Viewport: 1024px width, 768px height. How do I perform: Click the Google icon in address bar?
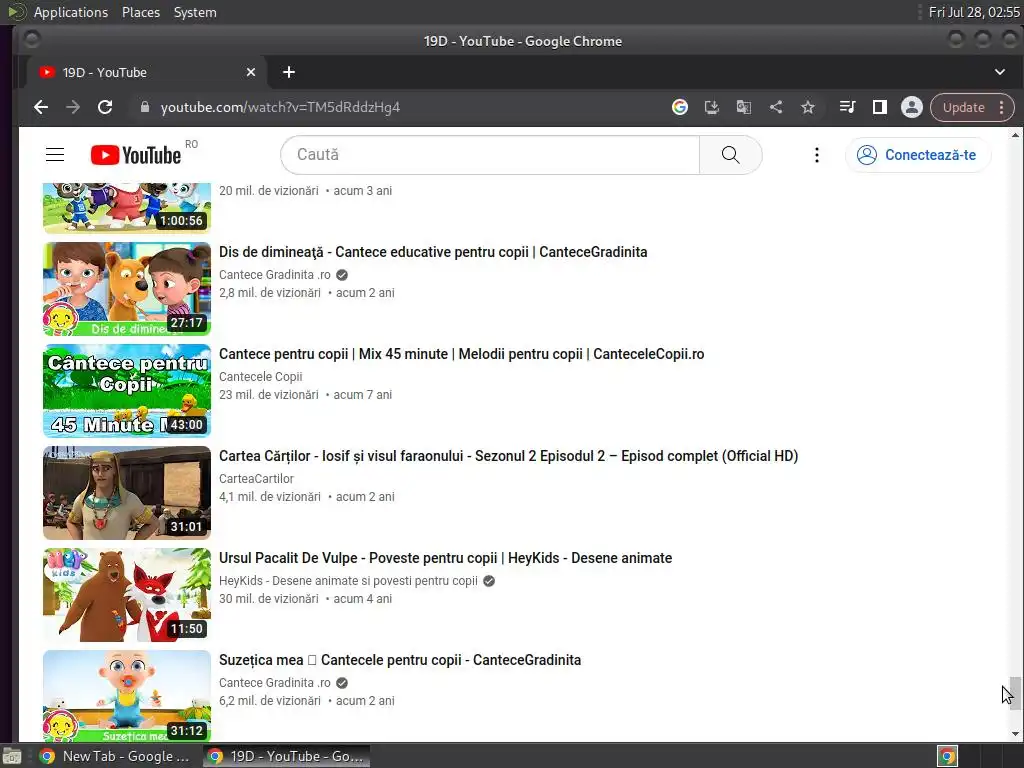coord(680,107)
